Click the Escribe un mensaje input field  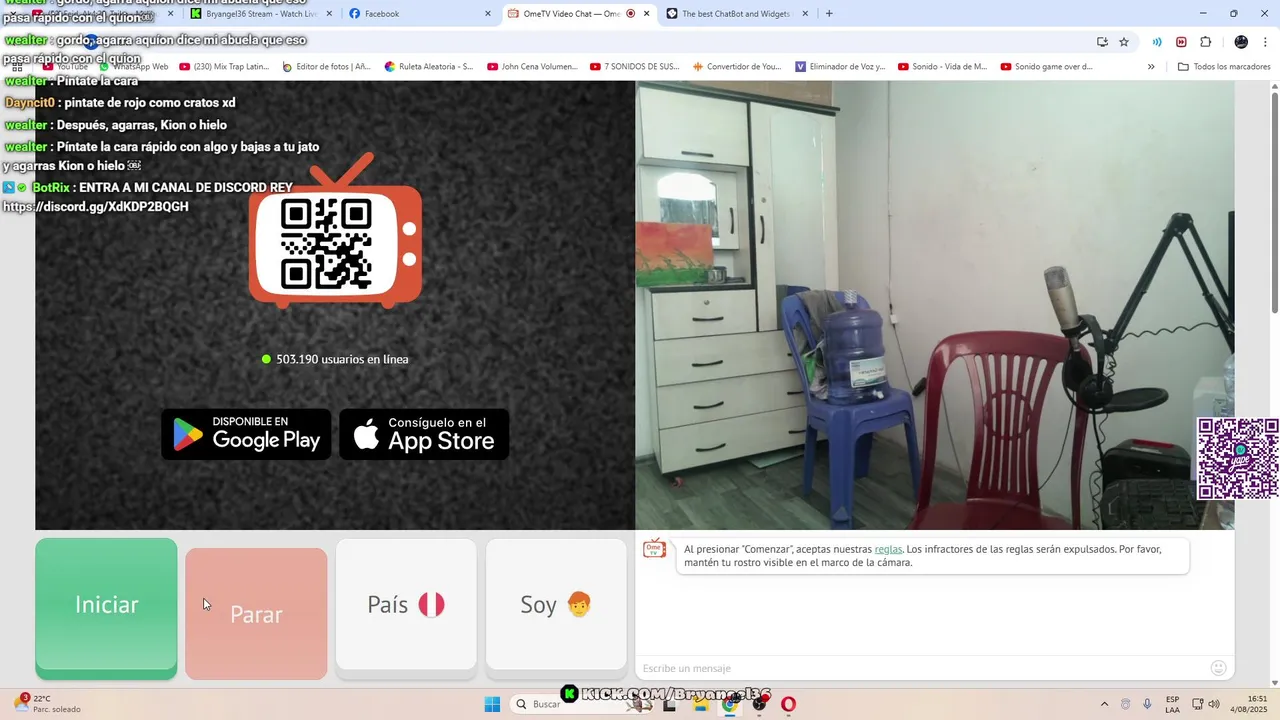920,668
